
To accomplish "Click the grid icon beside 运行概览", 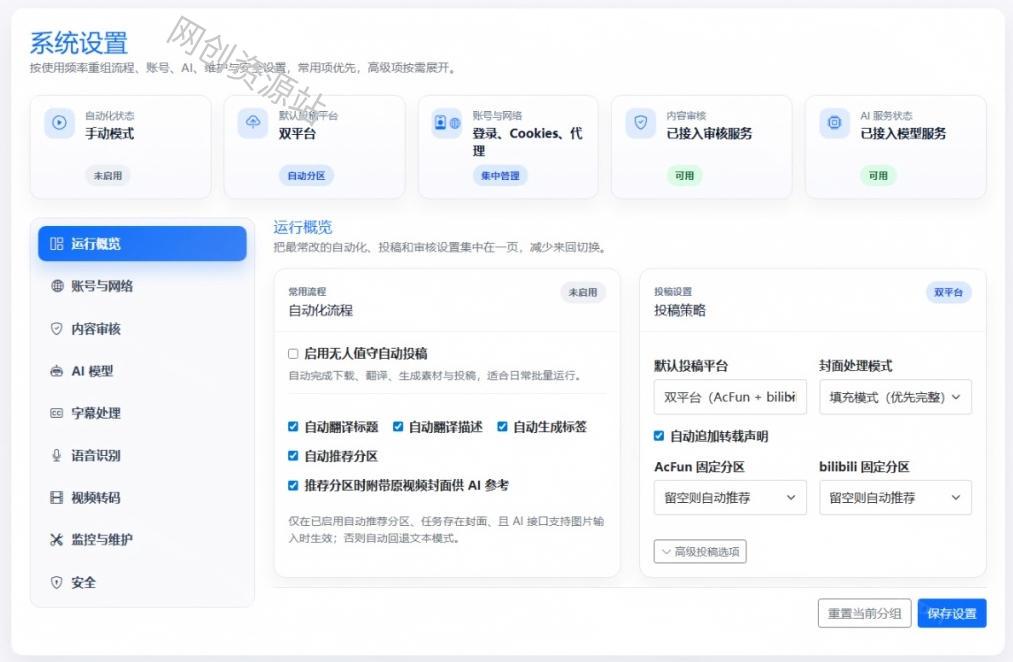I will coord(57,243).
